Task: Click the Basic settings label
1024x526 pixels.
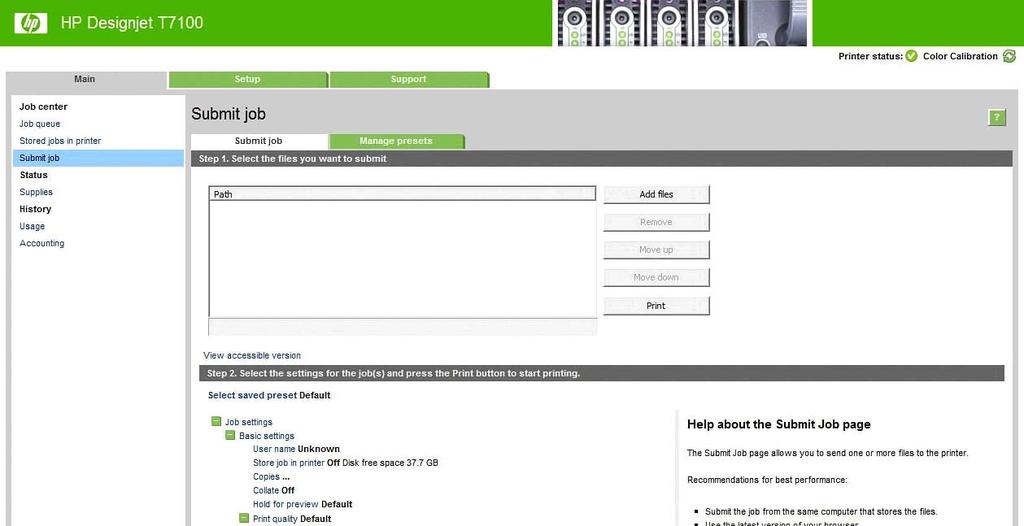Action: pos(266,436)
